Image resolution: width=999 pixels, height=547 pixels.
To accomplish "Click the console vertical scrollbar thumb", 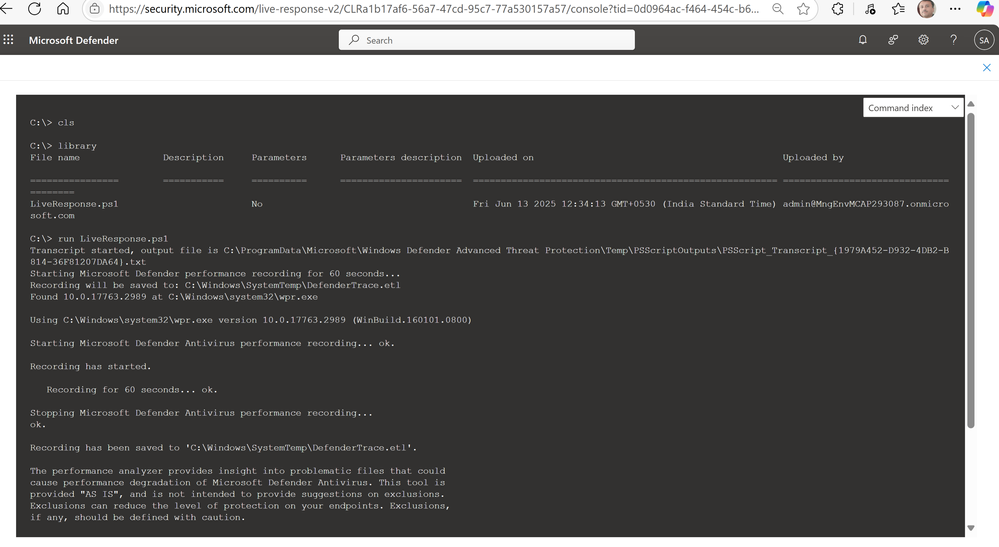I will pos(971,271).
